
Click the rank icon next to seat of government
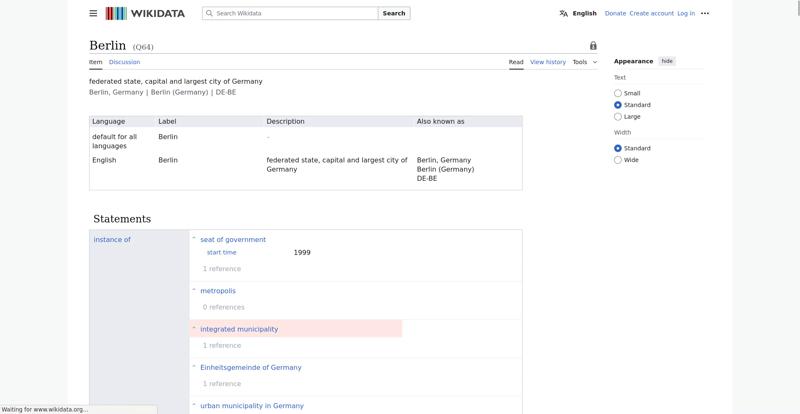coord(194,239)
